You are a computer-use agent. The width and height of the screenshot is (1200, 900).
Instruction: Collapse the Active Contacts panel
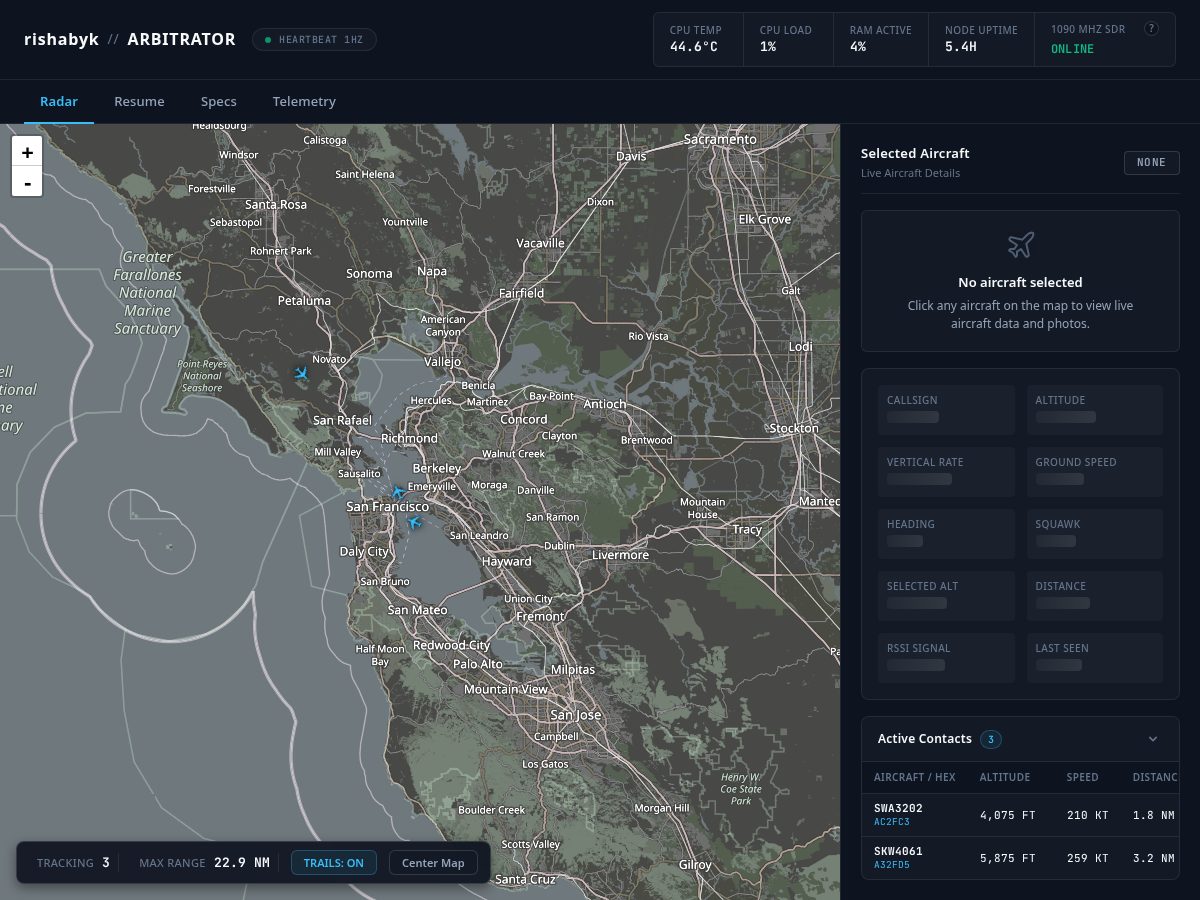click(1153, 739)
